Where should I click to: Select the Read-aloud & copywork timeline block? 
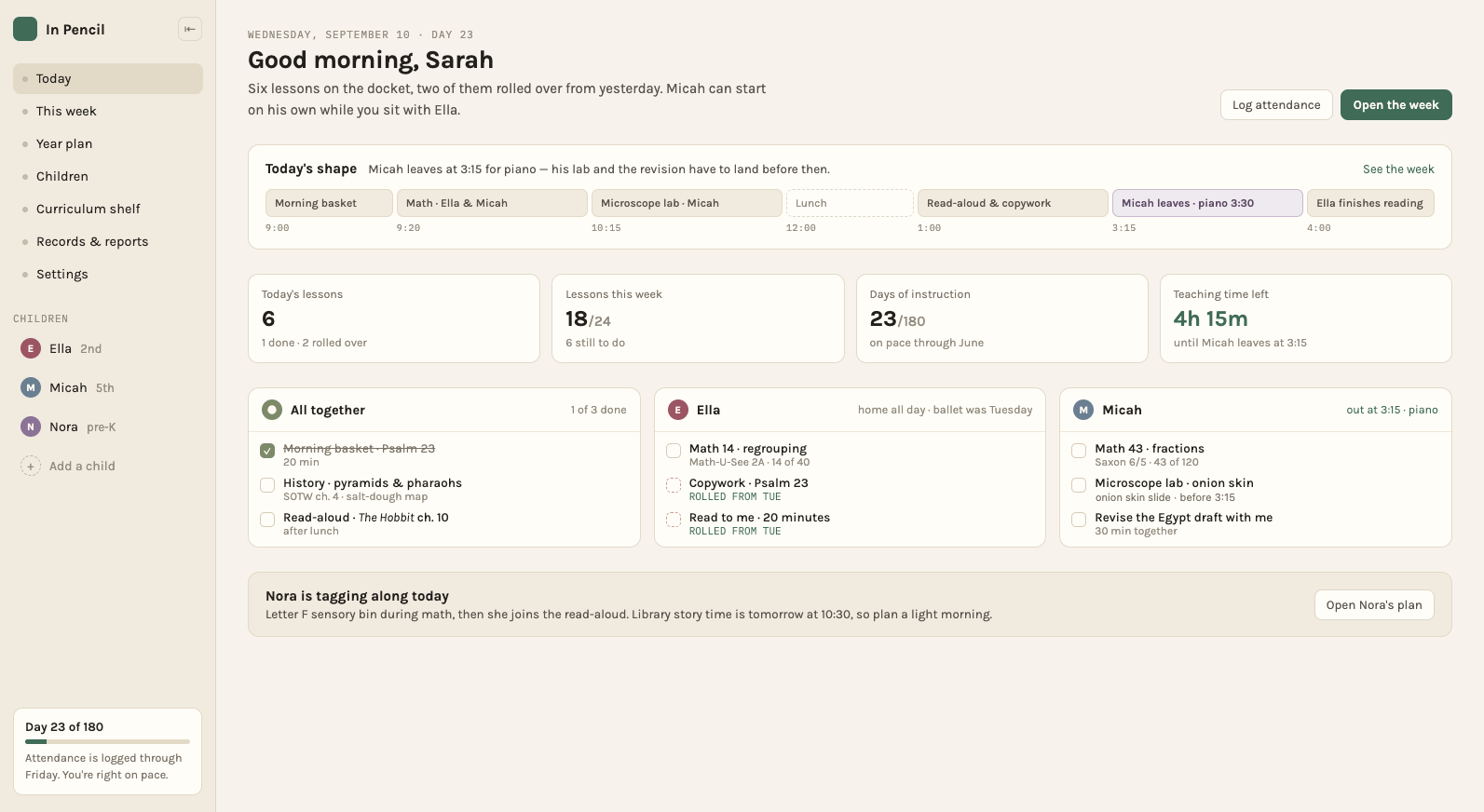[x=1013, y=203]
